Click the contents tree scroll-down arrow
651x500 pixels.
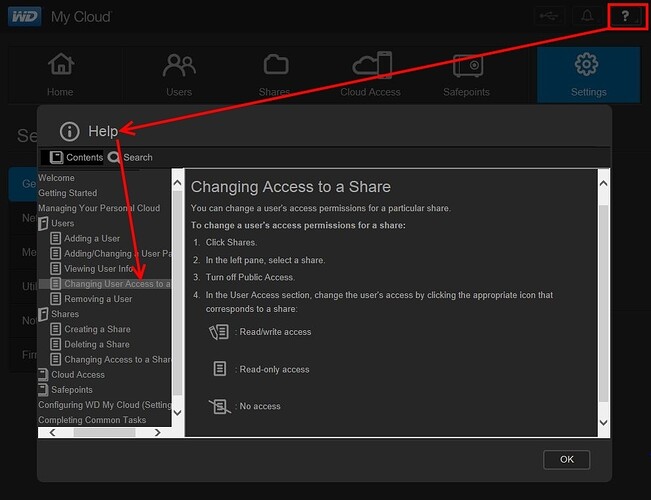point(177,412)
